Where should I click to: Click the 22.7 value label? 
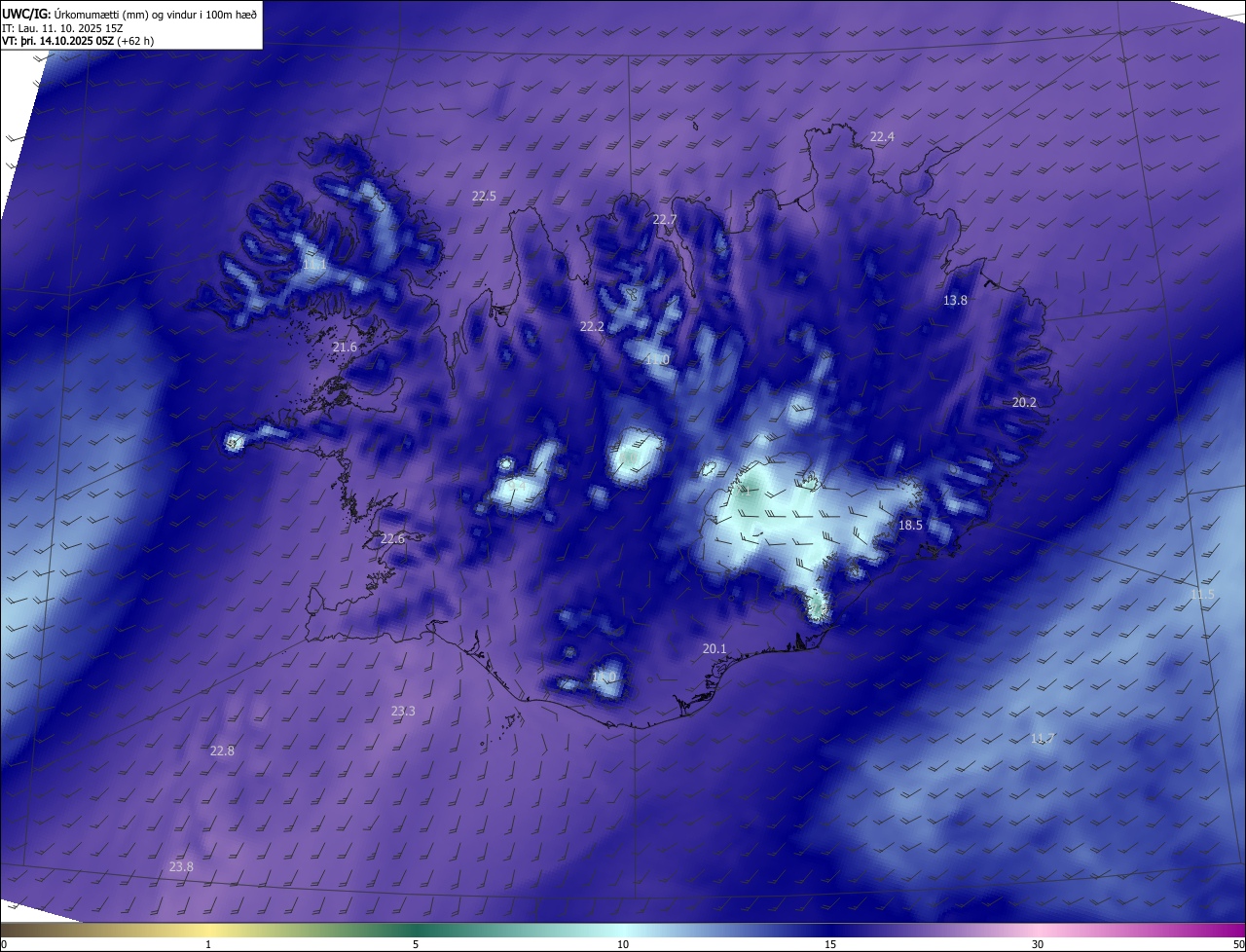point(664,220)
